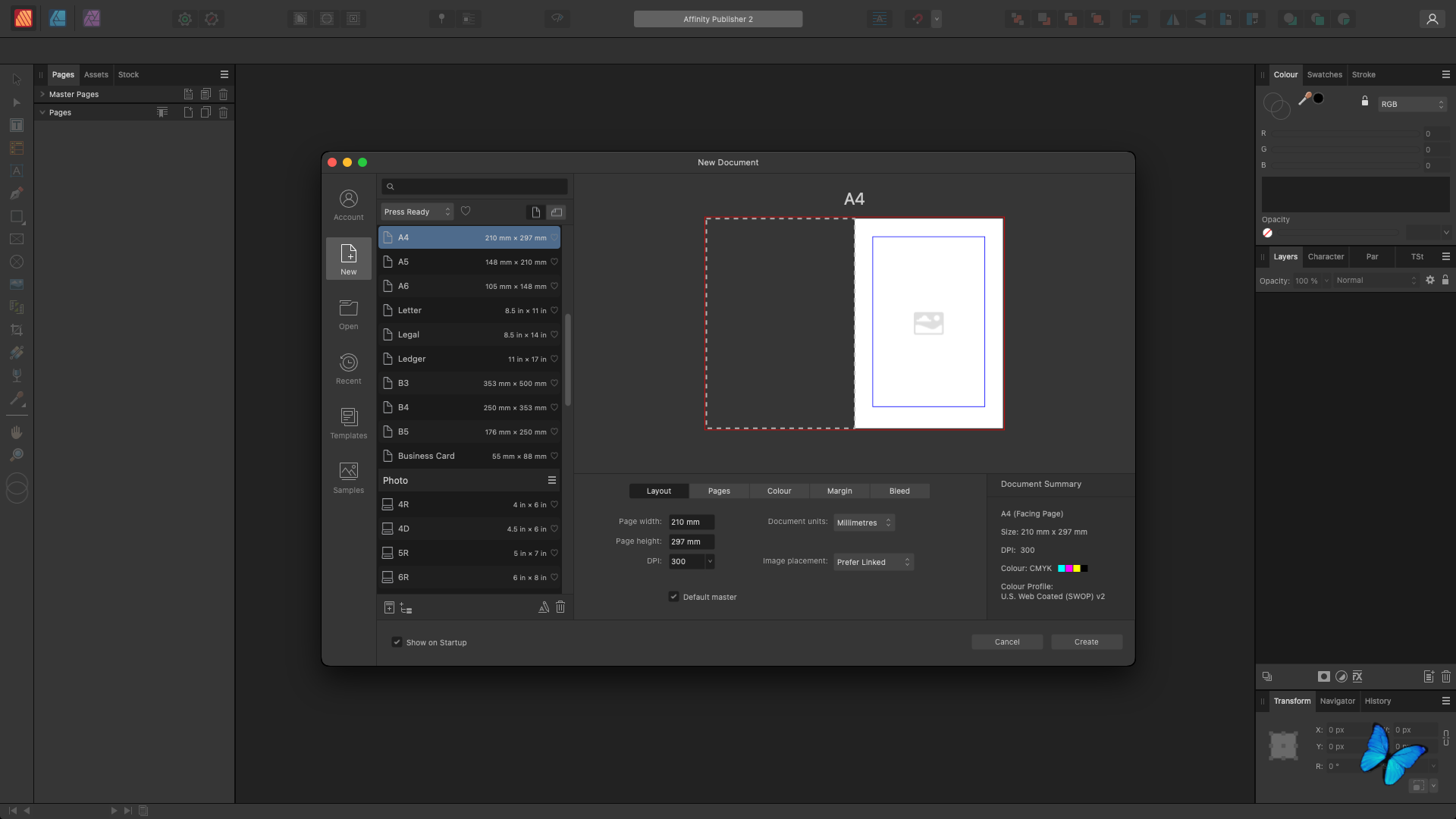This screenshot has width=1456, height=819.
Task: Click the colour picker eyedropper icon
Action: [1305, 99]
